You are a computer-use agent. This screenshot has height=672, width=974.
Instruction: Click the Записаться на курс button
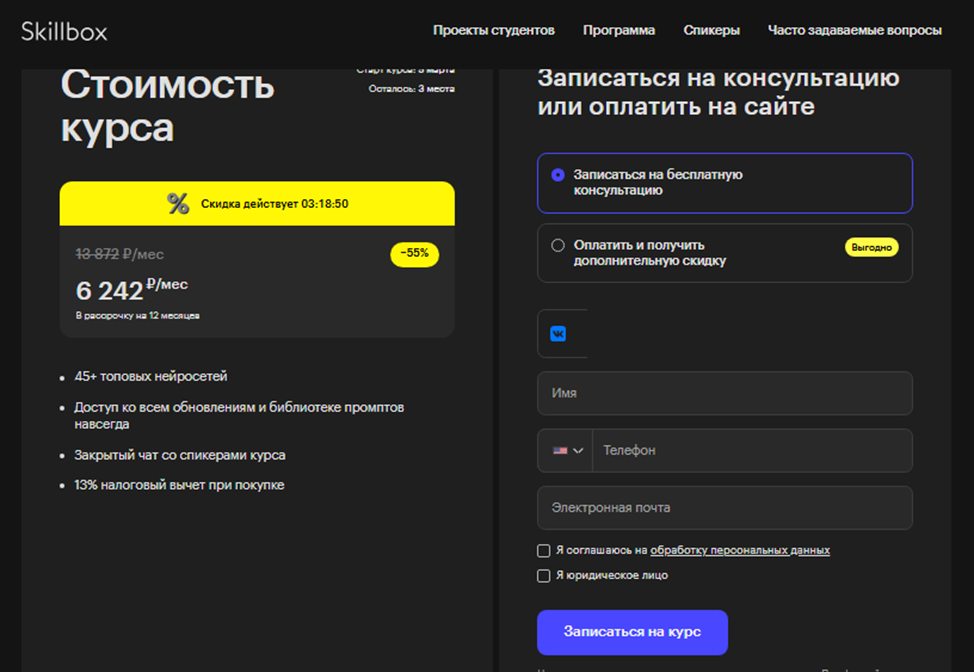pyautogui.click(x=632, y=632)
